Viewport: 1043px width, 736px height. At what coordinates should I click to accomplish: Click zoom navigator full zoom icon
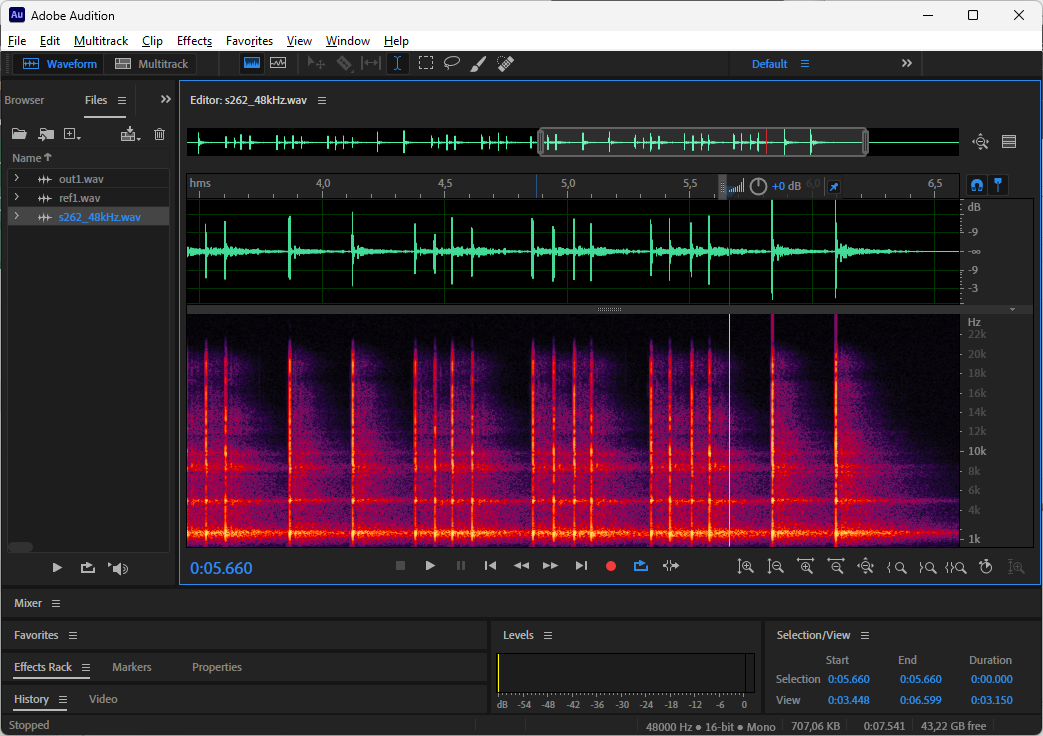point(980,142)
